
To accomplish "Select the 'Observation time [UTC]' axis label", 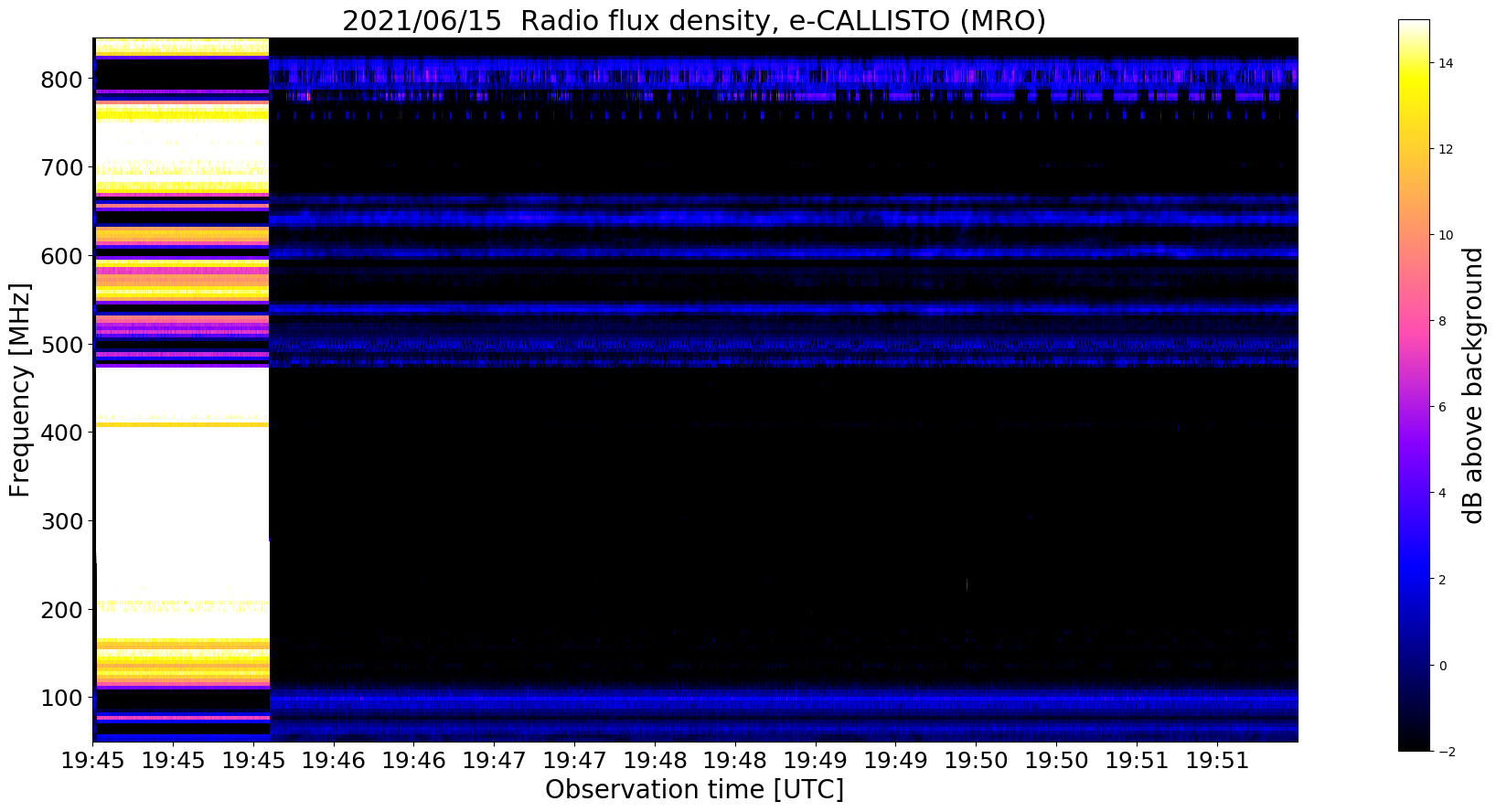I will [x=694, y=789].
